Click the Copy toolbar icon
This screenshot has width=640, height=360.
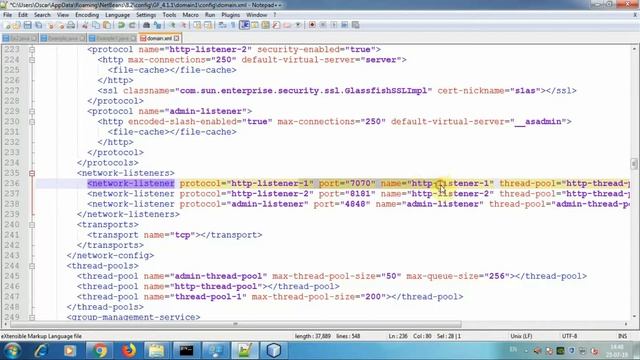[96, 25]
